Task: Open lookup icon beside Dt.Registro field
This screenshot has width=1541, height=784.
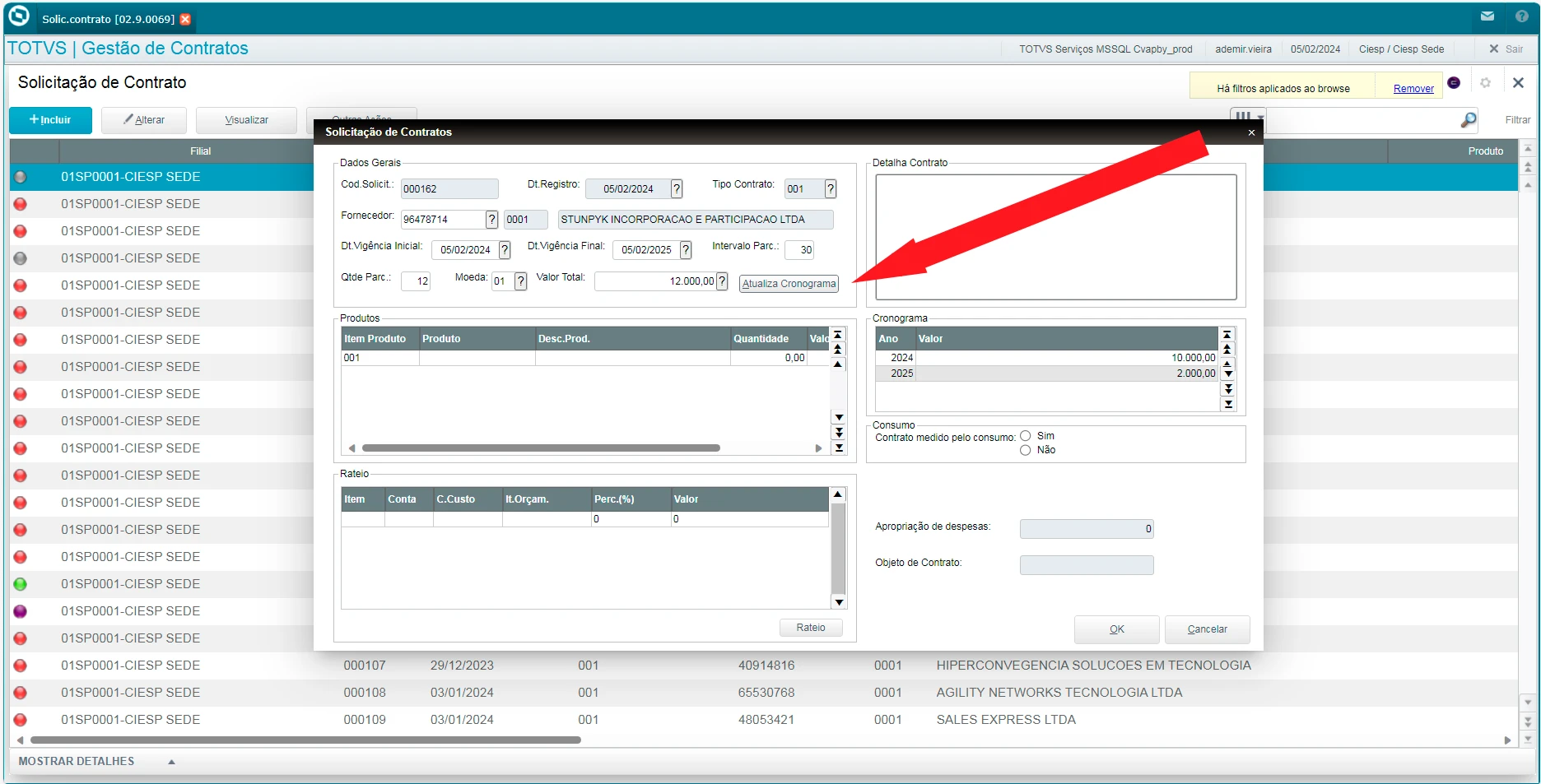Action: [x=677, y=189]
